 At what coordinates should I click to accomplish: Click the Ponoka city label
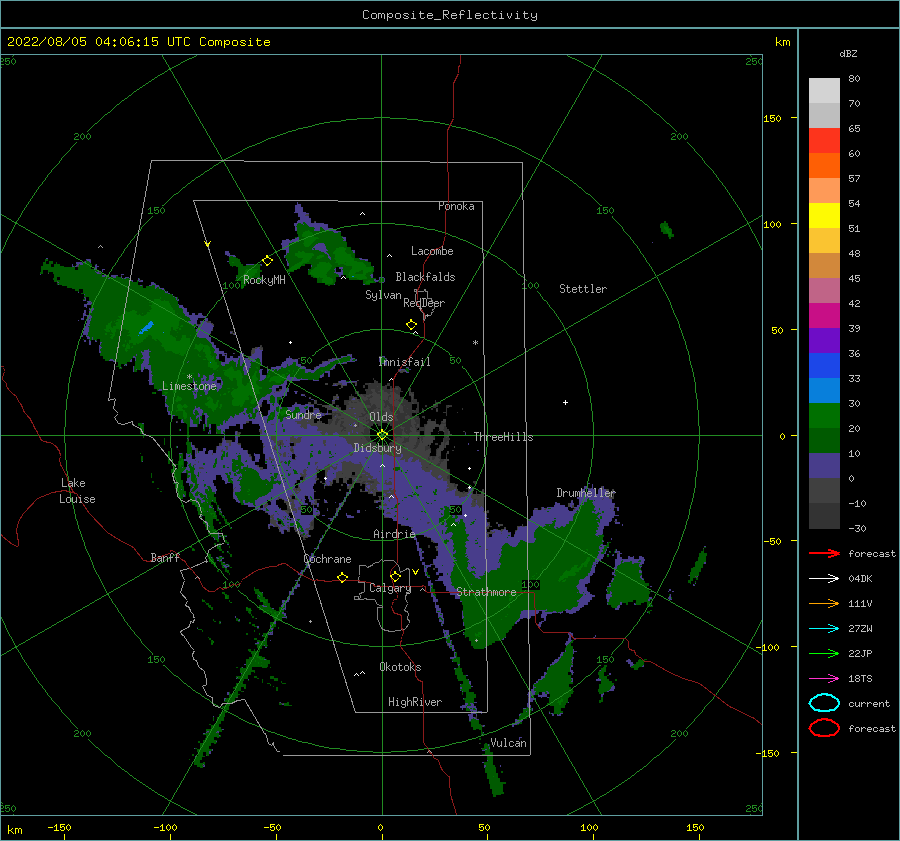[x=456, y=206]
